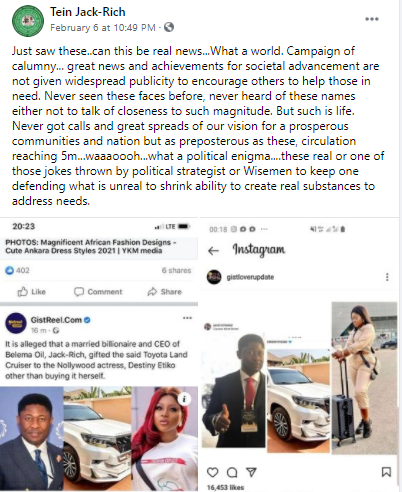402x492 pixels.
Task: Save post with Instagram bookmark icon
Action: tap(386, 472)
